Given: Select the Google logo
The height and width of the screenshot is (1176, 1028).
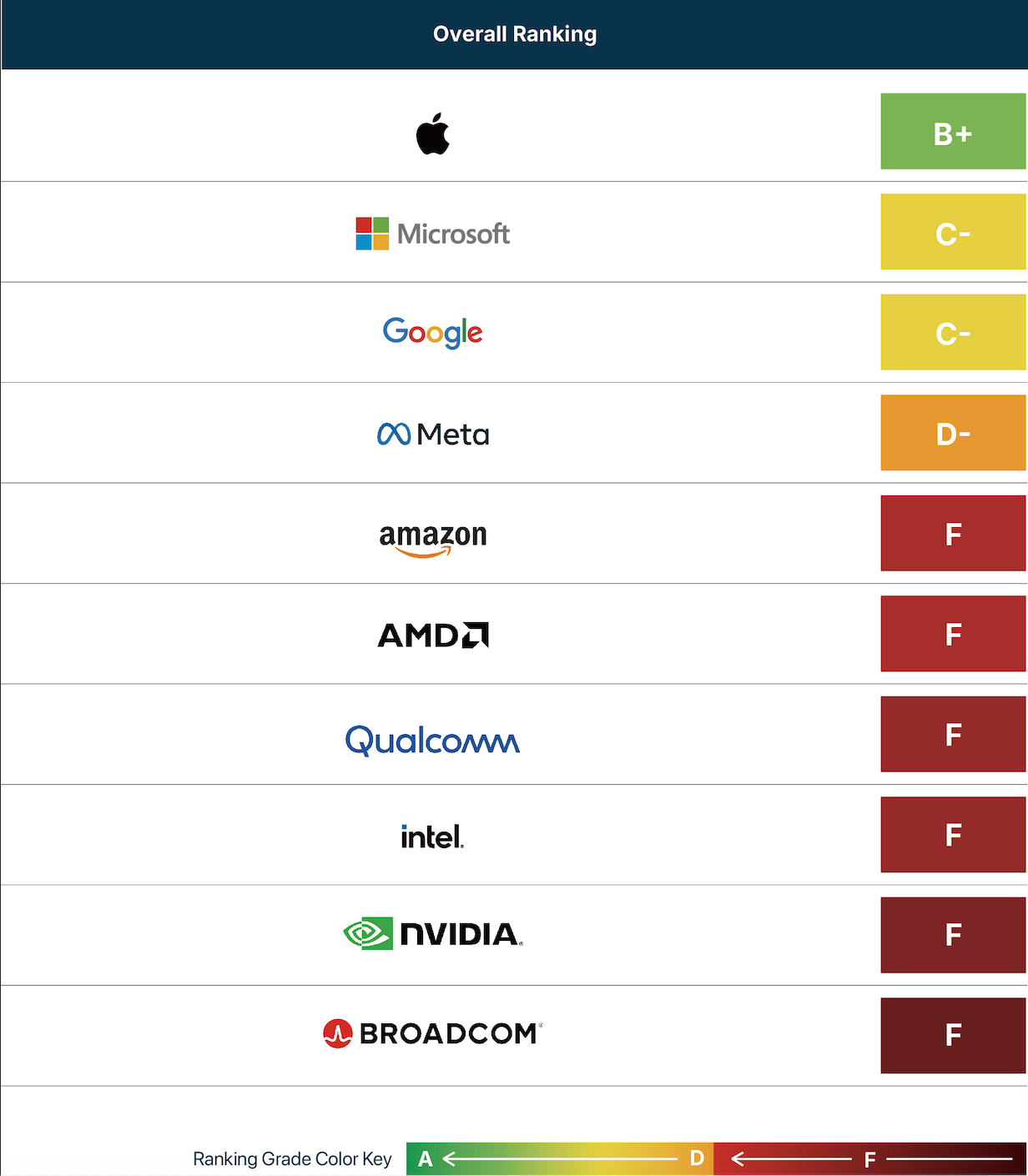Looking at the screenshot, I should (x=432, y=333).
